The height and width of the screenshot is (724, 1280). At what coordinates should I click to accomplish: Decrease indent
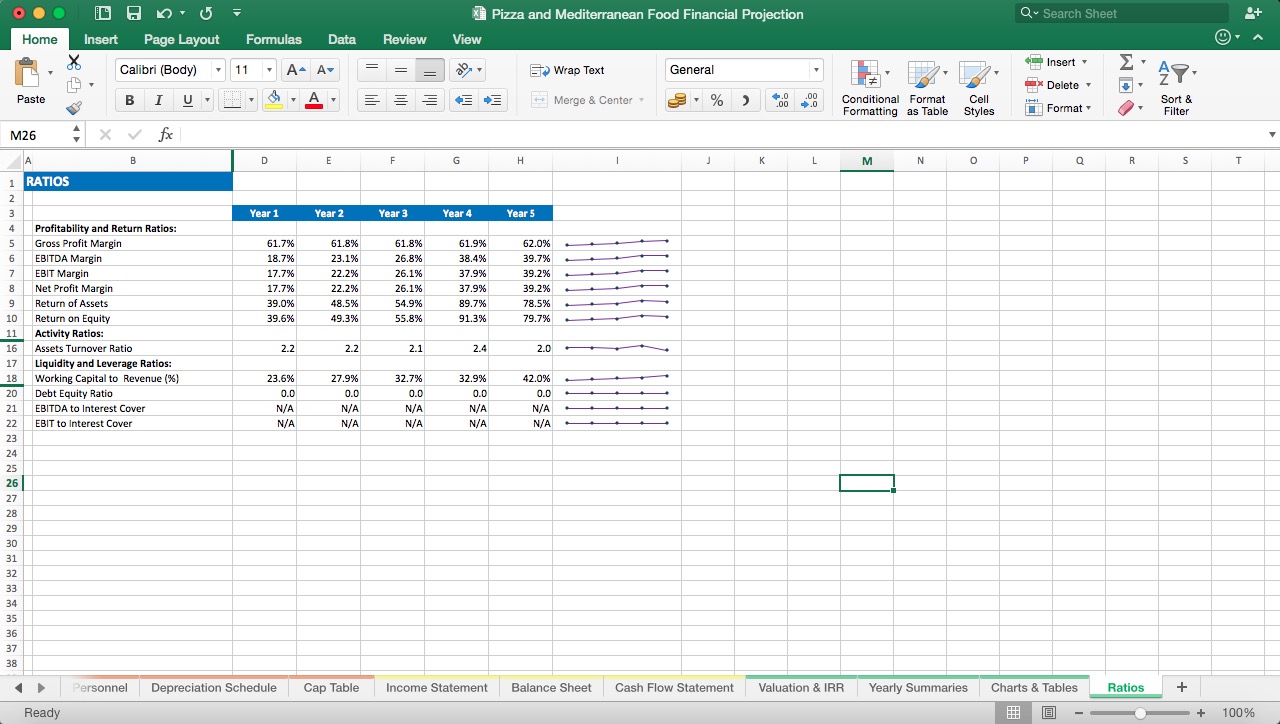coord(463,100)
